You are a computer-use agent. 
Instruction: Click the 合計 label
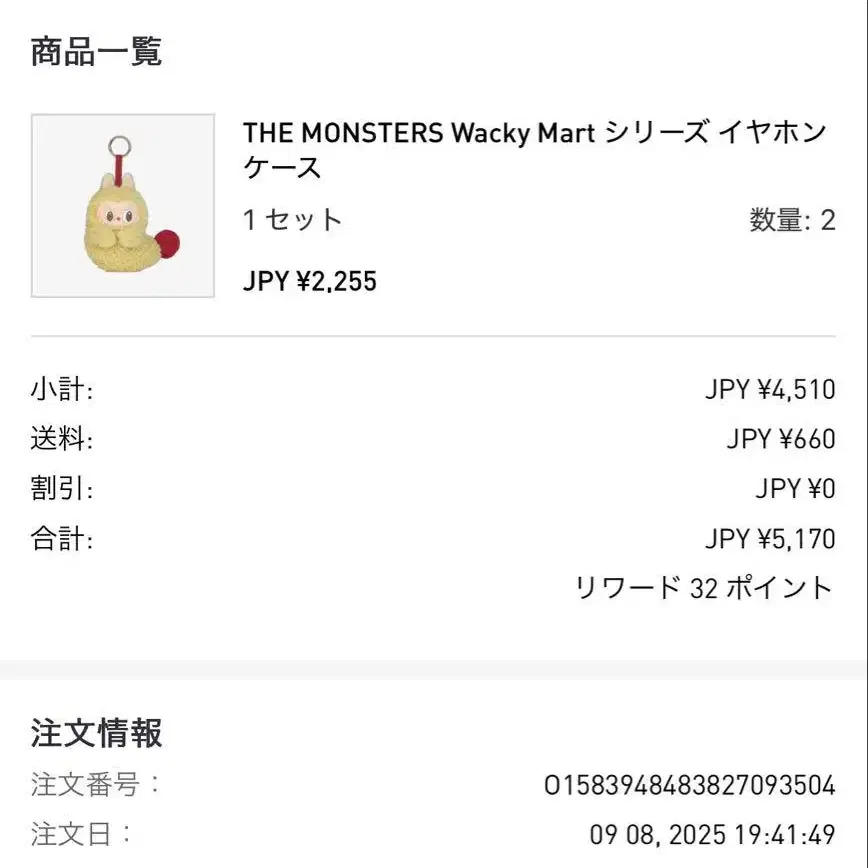tap(61, 540)
